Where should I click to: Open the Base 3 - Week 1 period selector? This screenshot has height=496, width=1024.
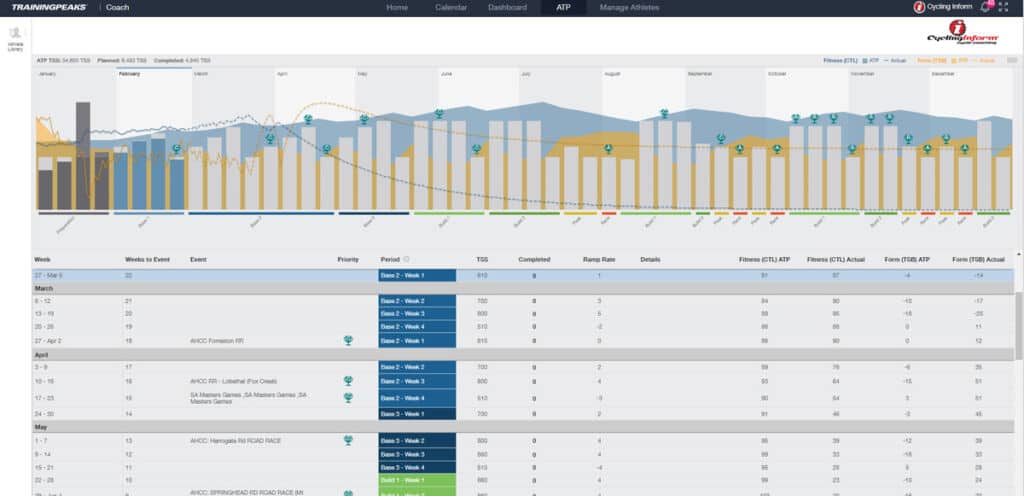pyautogui.click(x=417, y=413)
